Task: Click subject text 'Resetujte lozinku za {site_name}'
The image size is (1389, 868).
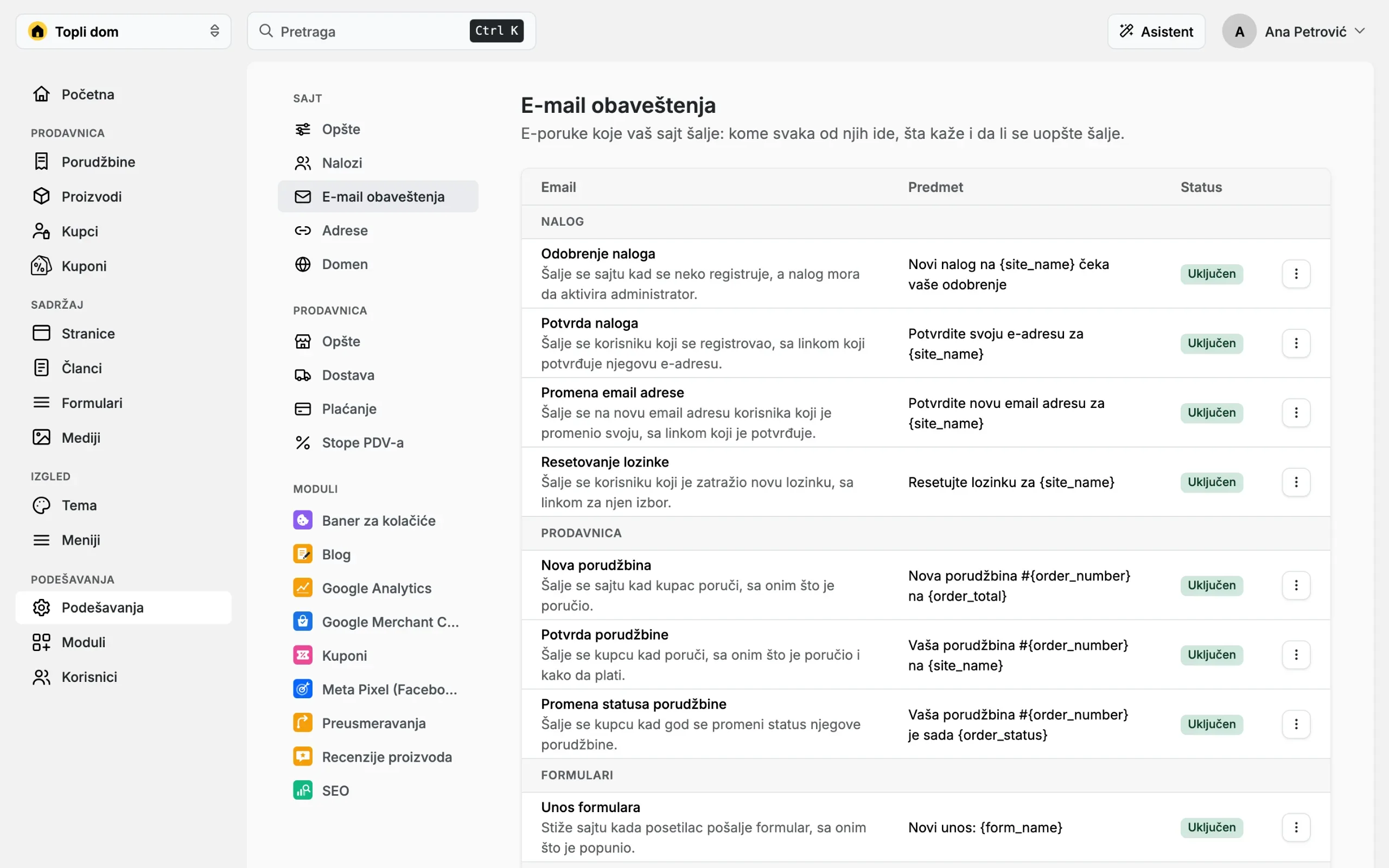Action: coord(1011,482)
